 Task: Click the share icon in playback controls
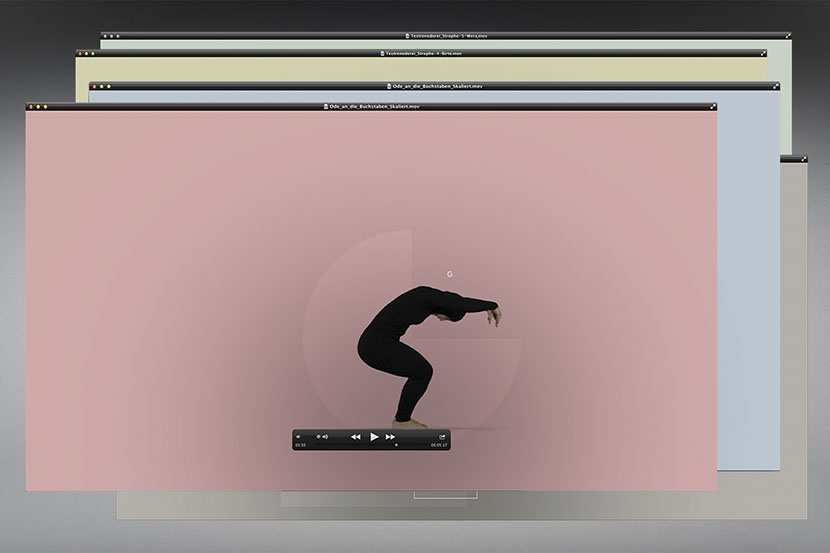[x=442, y=437]
